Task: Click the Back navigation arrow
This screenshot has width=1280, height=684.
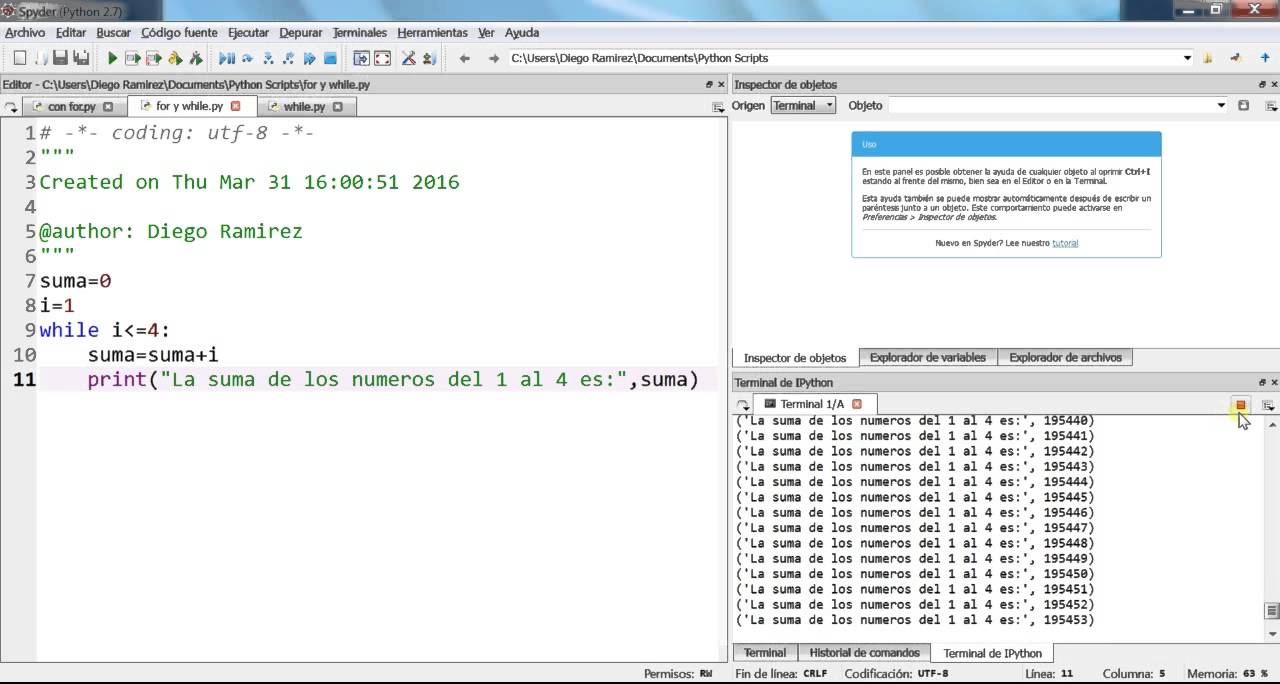Action: (x=464, y=58)
